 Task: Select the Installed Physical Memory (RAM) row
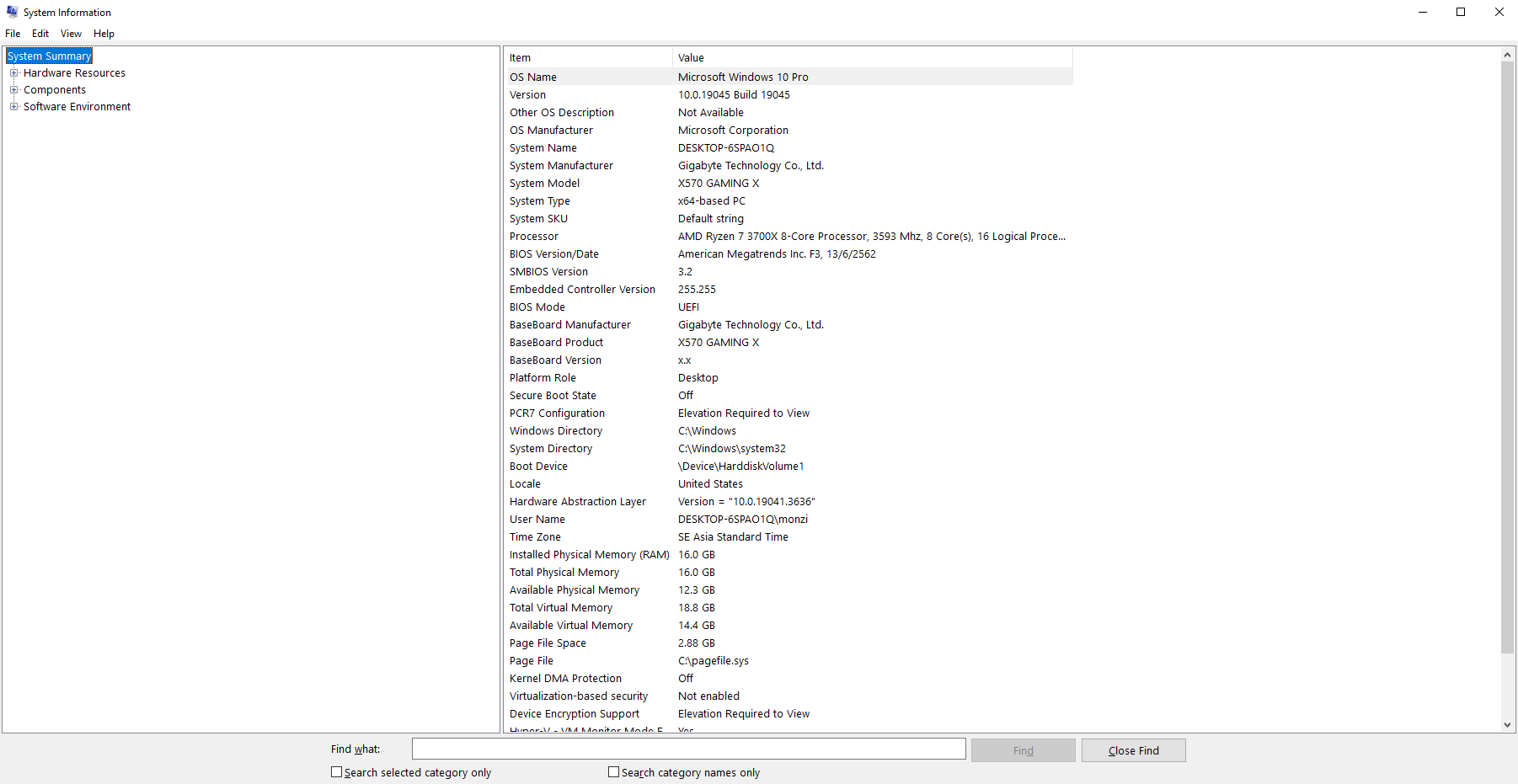[x=788, y=555]
